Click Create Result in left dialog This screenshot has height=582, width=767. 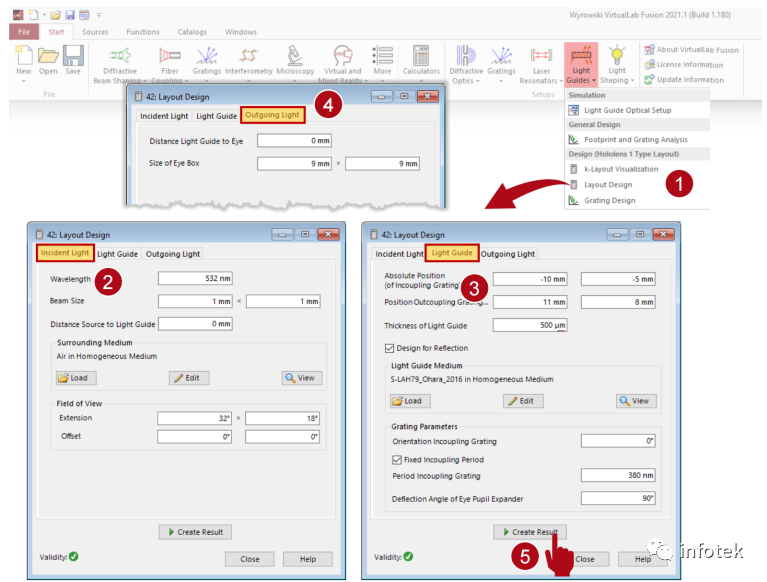tap(195, 532)
